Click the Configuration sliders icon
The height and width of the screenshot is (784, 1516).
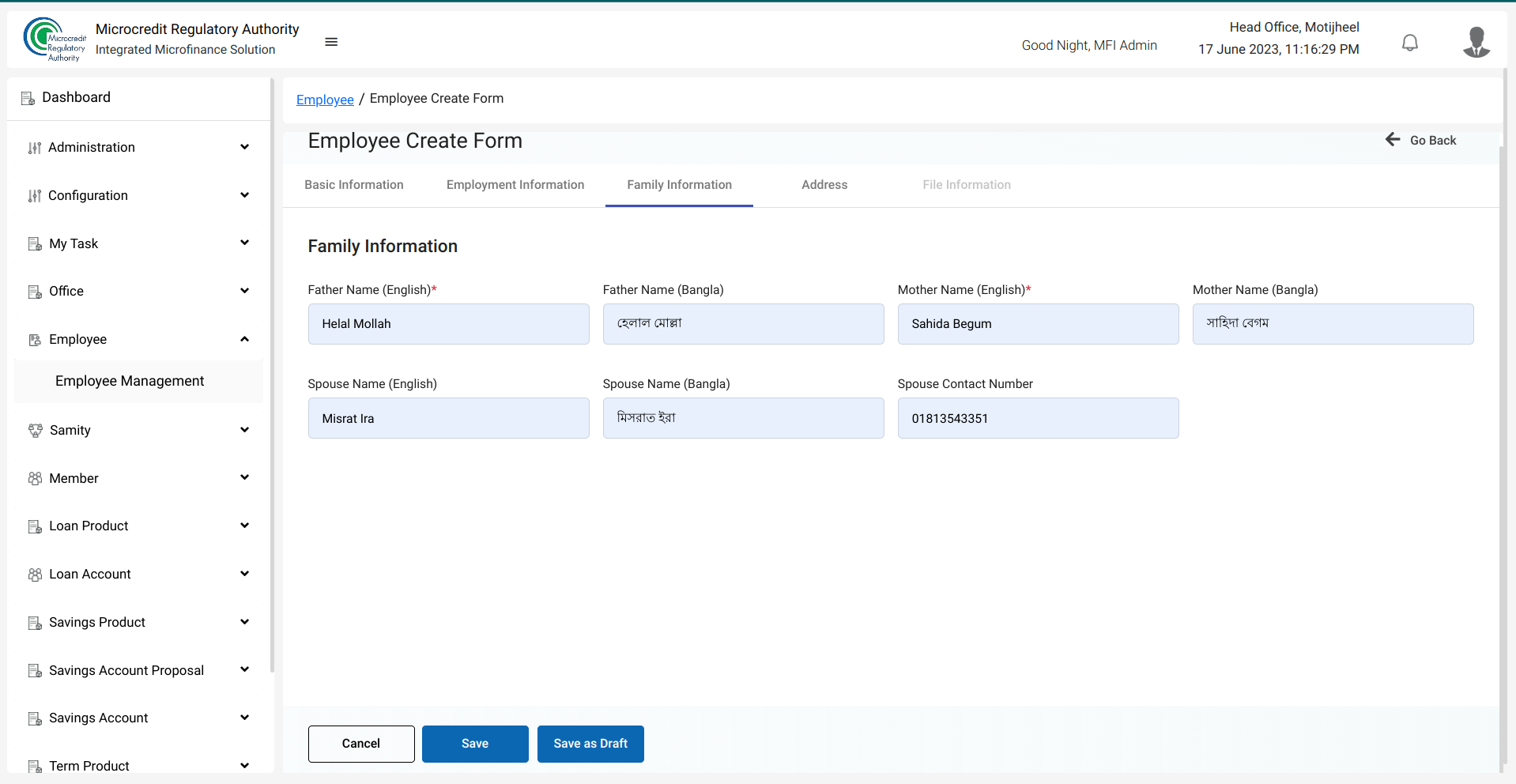[35, 196]
